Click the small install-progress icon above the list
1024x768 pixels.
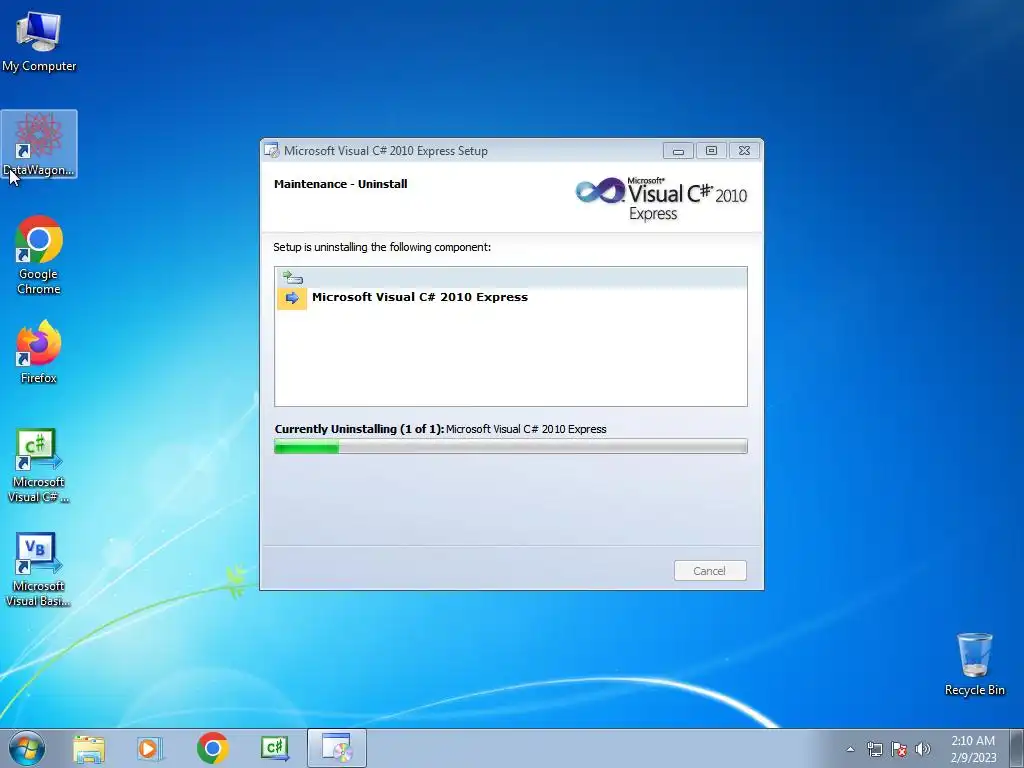293,277
